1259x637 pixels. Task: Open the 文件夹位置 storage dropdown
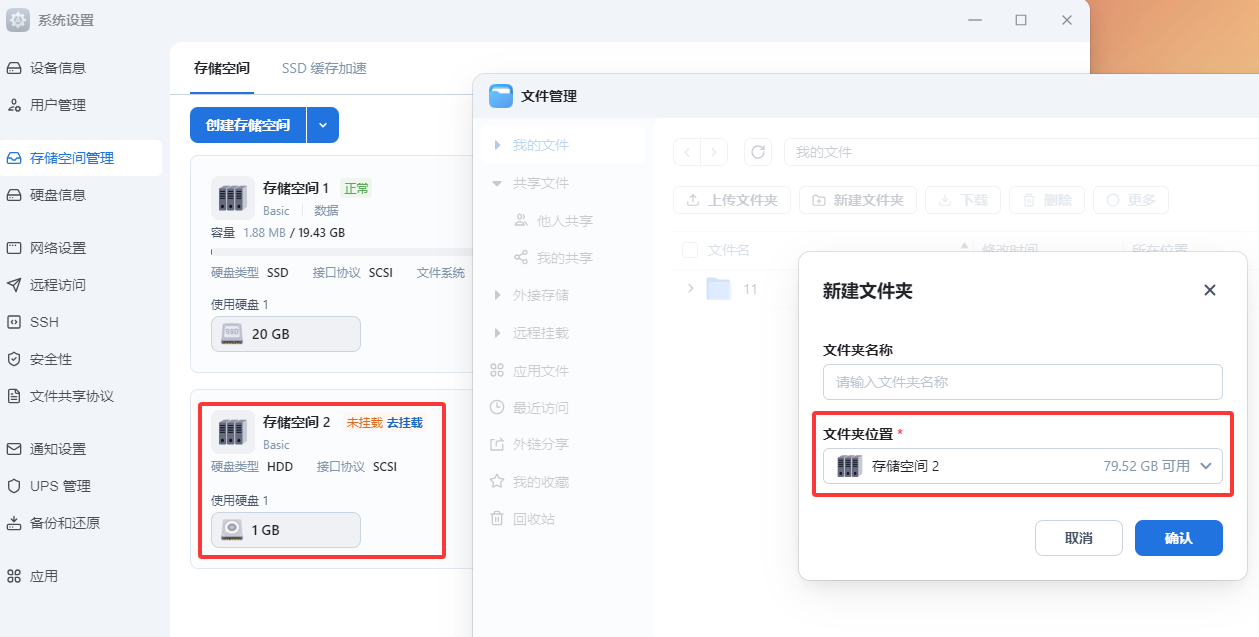coord(1022,466)
